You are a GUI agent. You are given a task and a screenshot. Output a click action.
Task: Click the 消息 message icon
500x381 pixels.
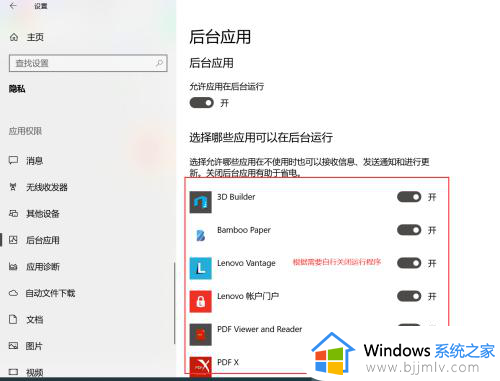13,160
